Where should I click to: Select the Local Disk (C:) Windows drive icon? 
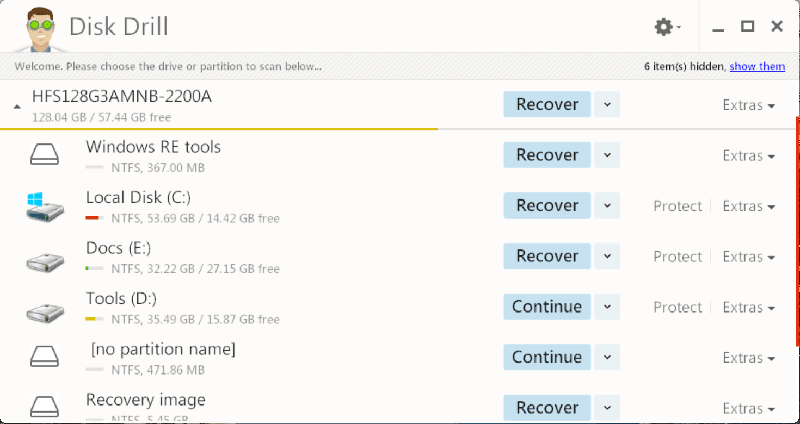(45, 207)
